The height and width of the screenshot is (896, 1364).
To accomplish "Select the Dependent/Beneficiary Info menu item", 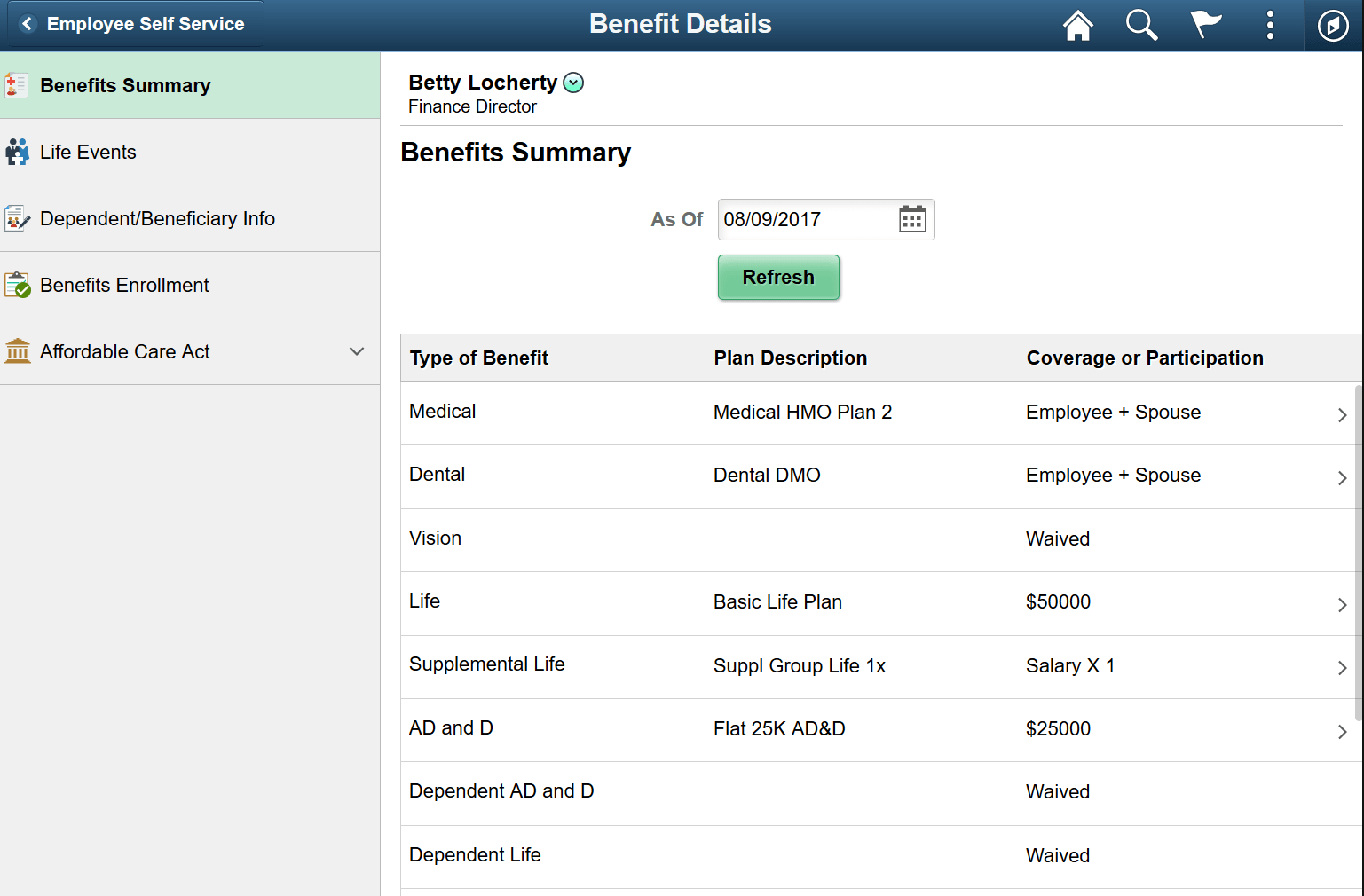I will click(x=157, y=218).
